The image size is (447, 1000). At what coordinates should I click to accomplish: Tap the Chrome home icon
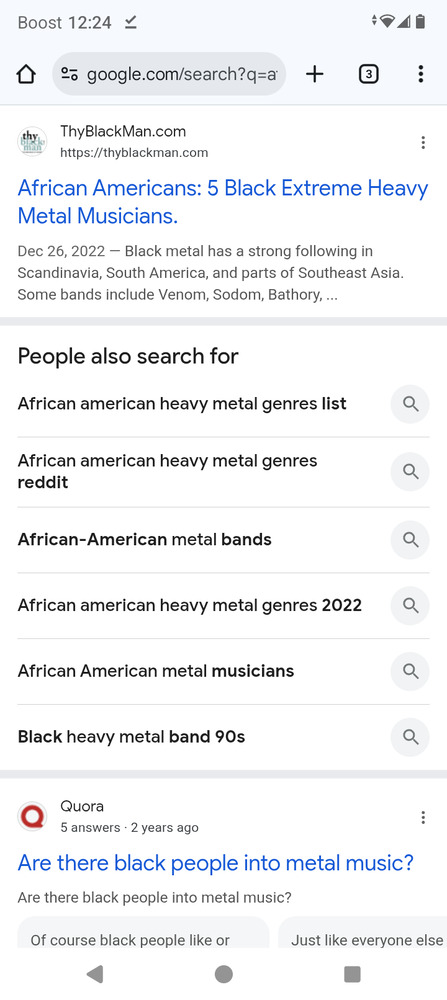26,75
